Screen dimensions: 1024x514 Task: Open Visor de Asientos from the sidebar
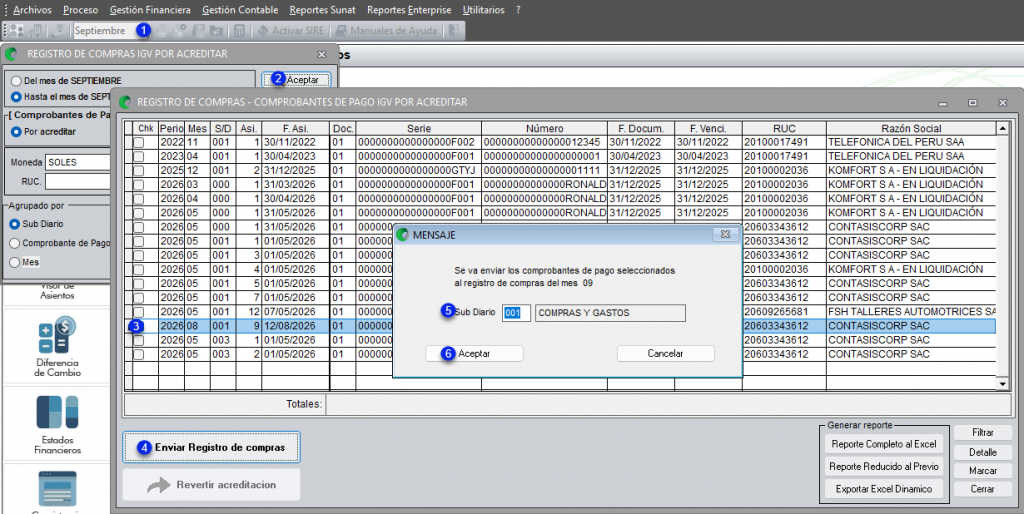click(x=57, y=291)
